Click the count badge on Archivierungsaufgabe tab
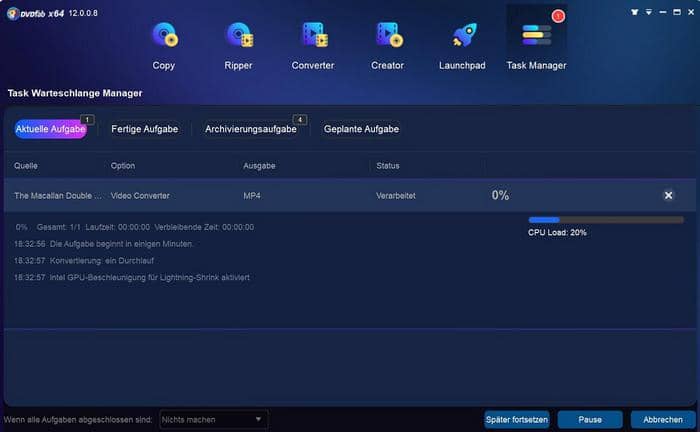This screenshot has height=432, width=700. tap(300, 120)
